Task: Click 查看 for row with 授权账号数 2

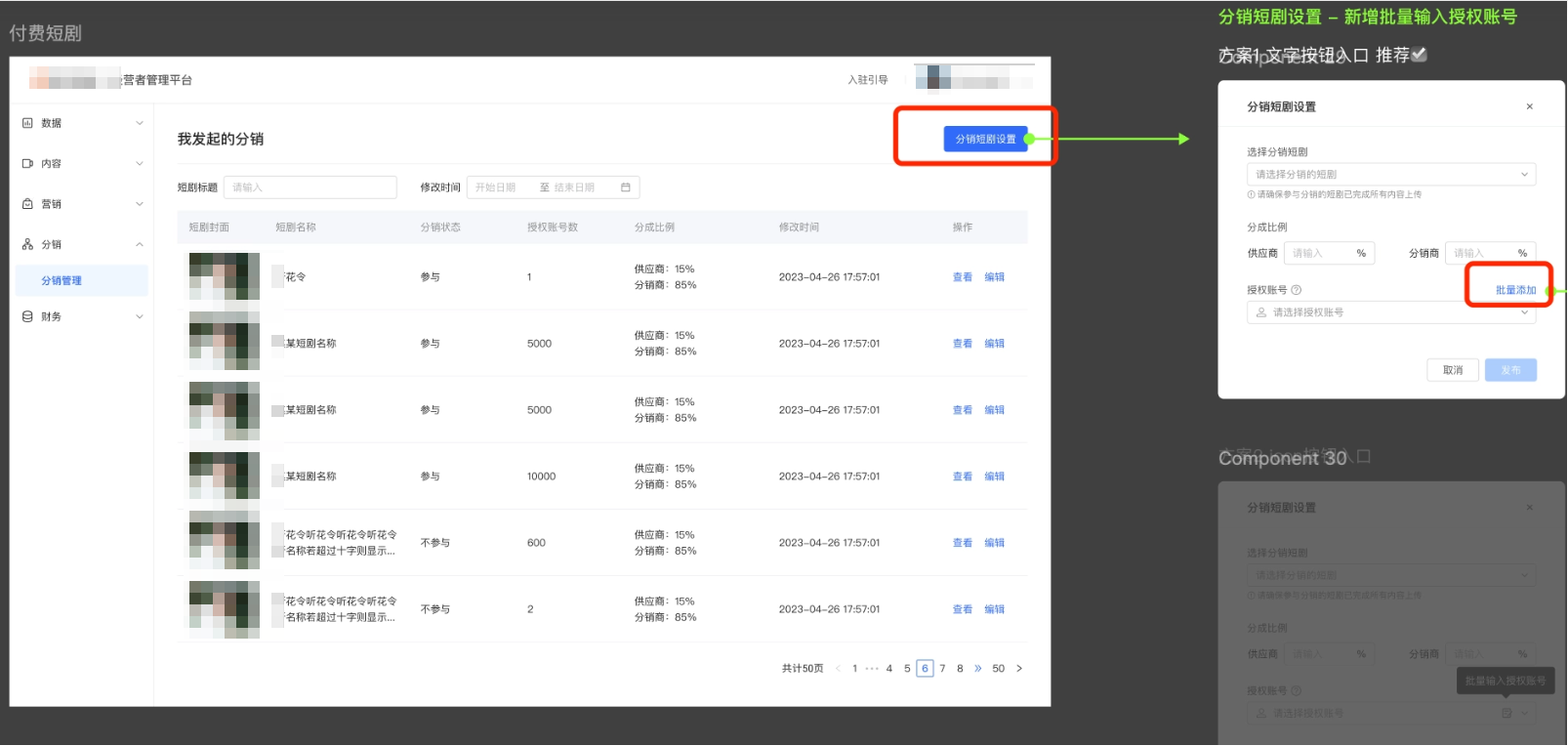Action: click(x=962, y=609)
